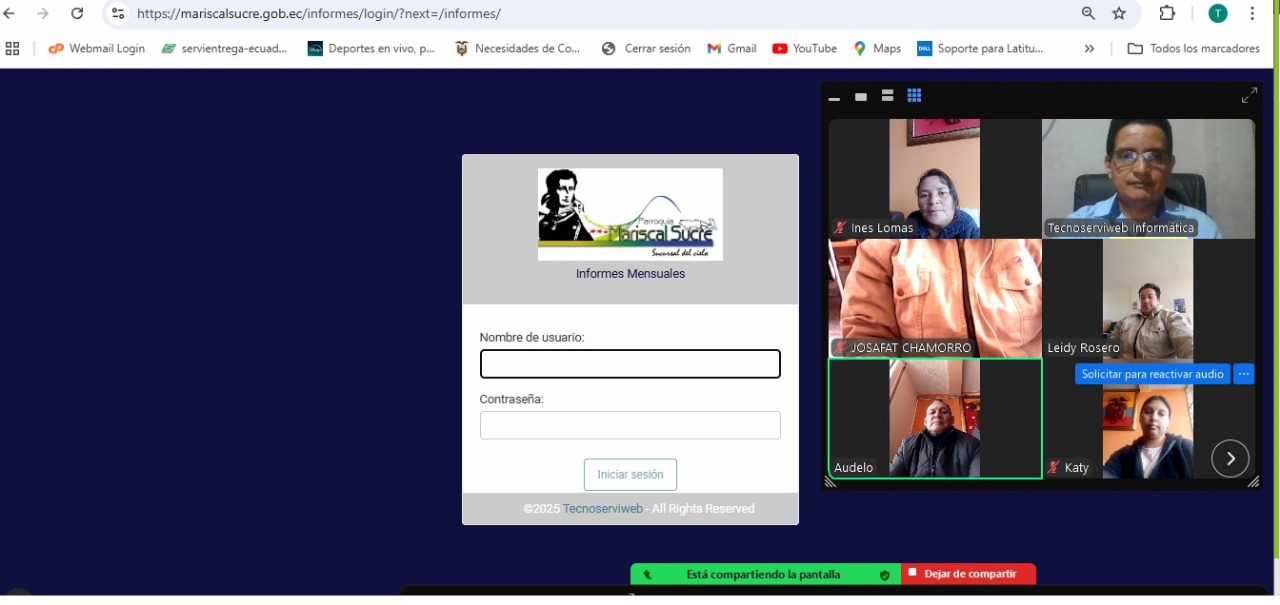Open the page zoom magnifier icon
This screenshot has height=605, width=1280.
pyautogui.click(x=1088, y=14)
